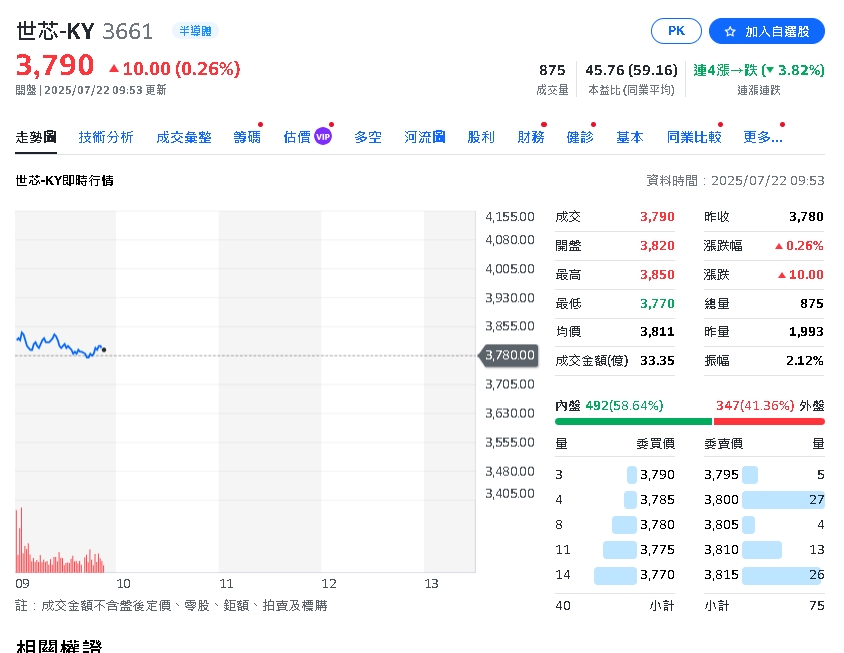
Task: Click the 3,780.00 price marker on chart axis
Action: [508, 355]
